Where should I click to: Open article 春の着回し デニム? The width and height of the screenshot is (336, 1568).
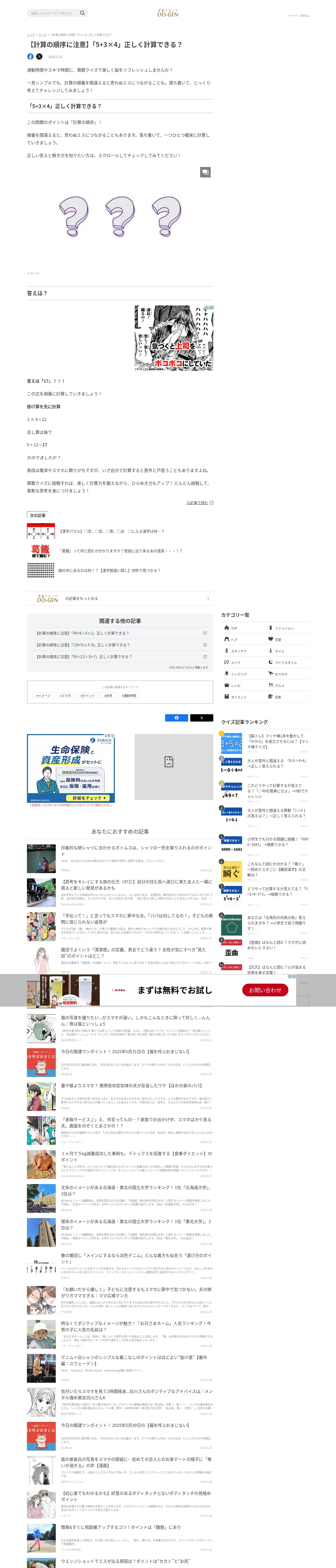point(120,1267)
